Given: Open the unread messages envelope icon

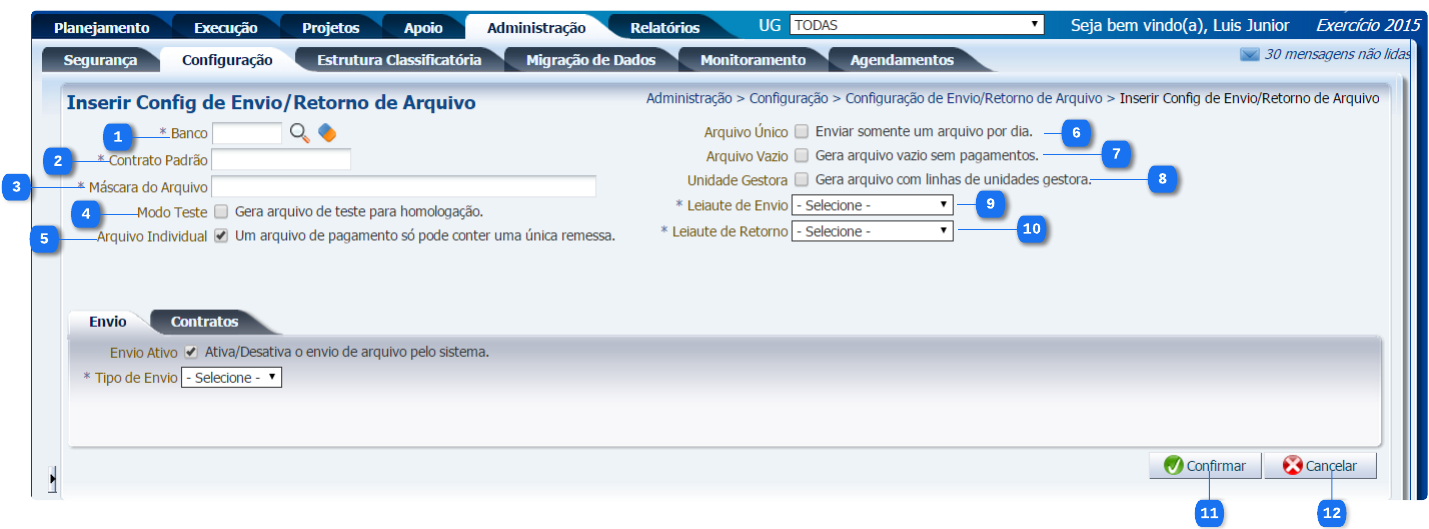Looking at the screenshot, I should tap(1249, 55).
